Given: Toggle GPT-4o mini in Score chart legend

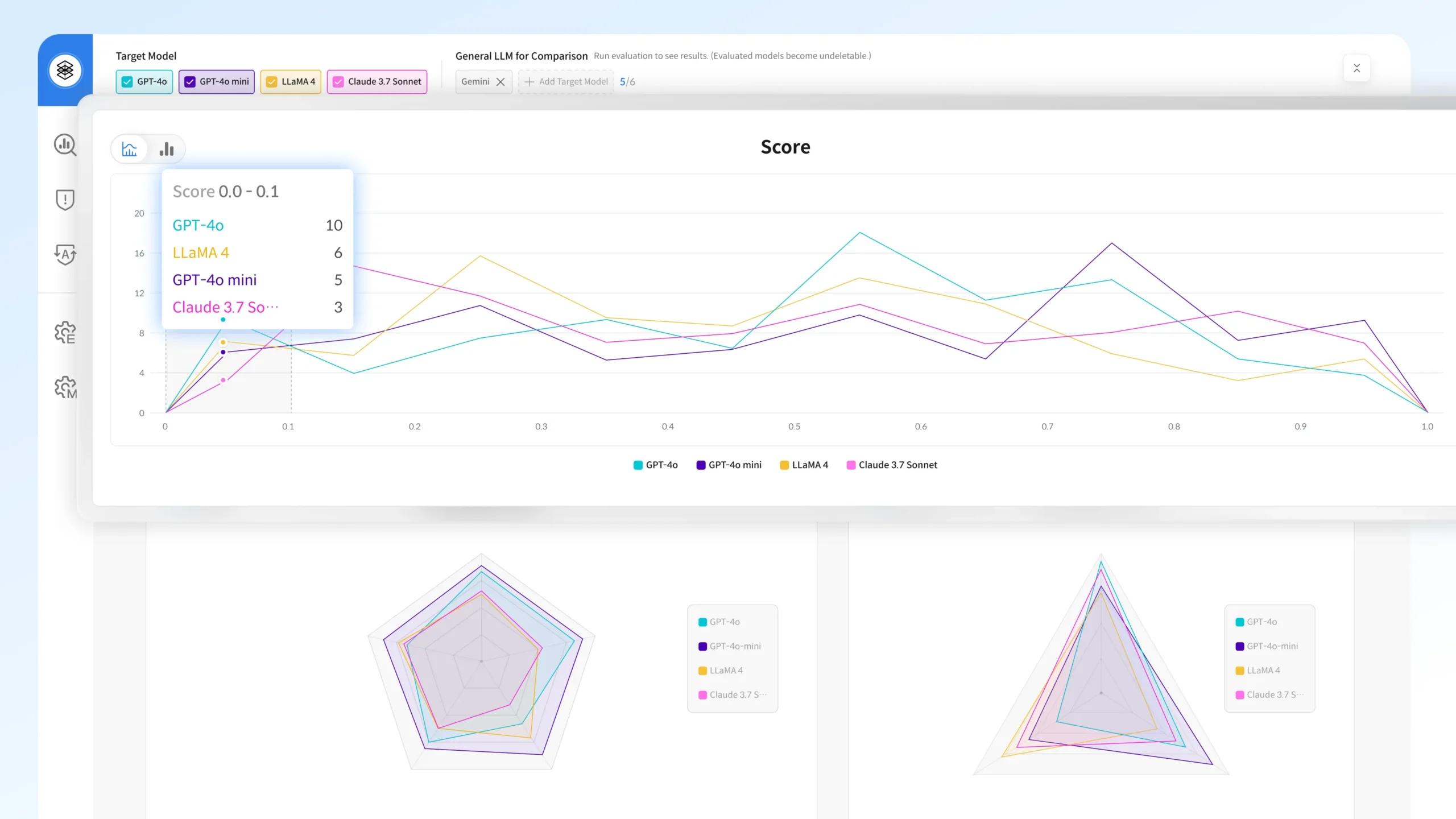Looking at the screenshot, I should pos(729,465).
